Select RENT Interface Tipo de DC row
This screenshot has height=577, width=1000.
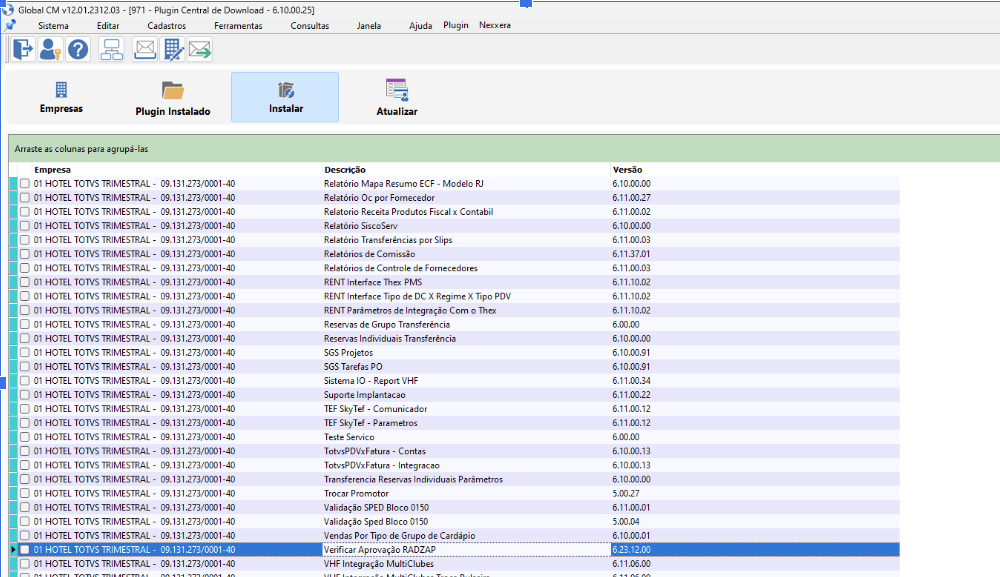454,296
